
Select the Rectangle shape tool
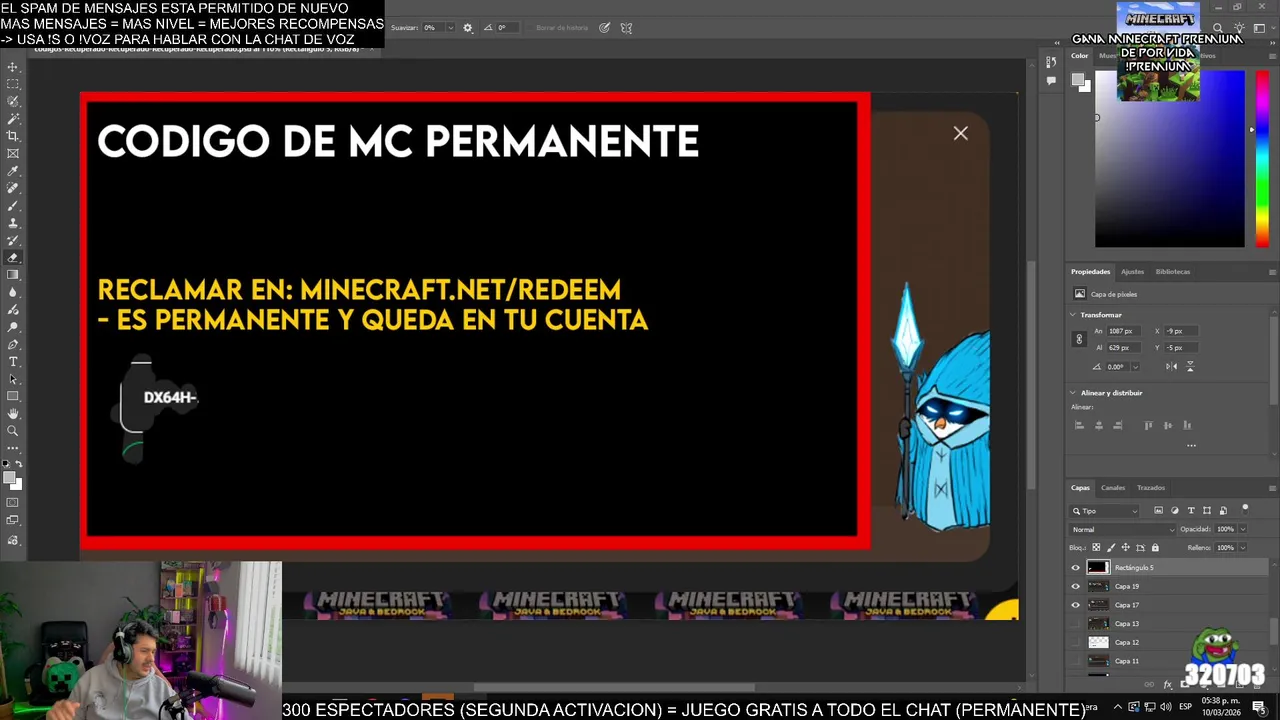click(13, 396)
